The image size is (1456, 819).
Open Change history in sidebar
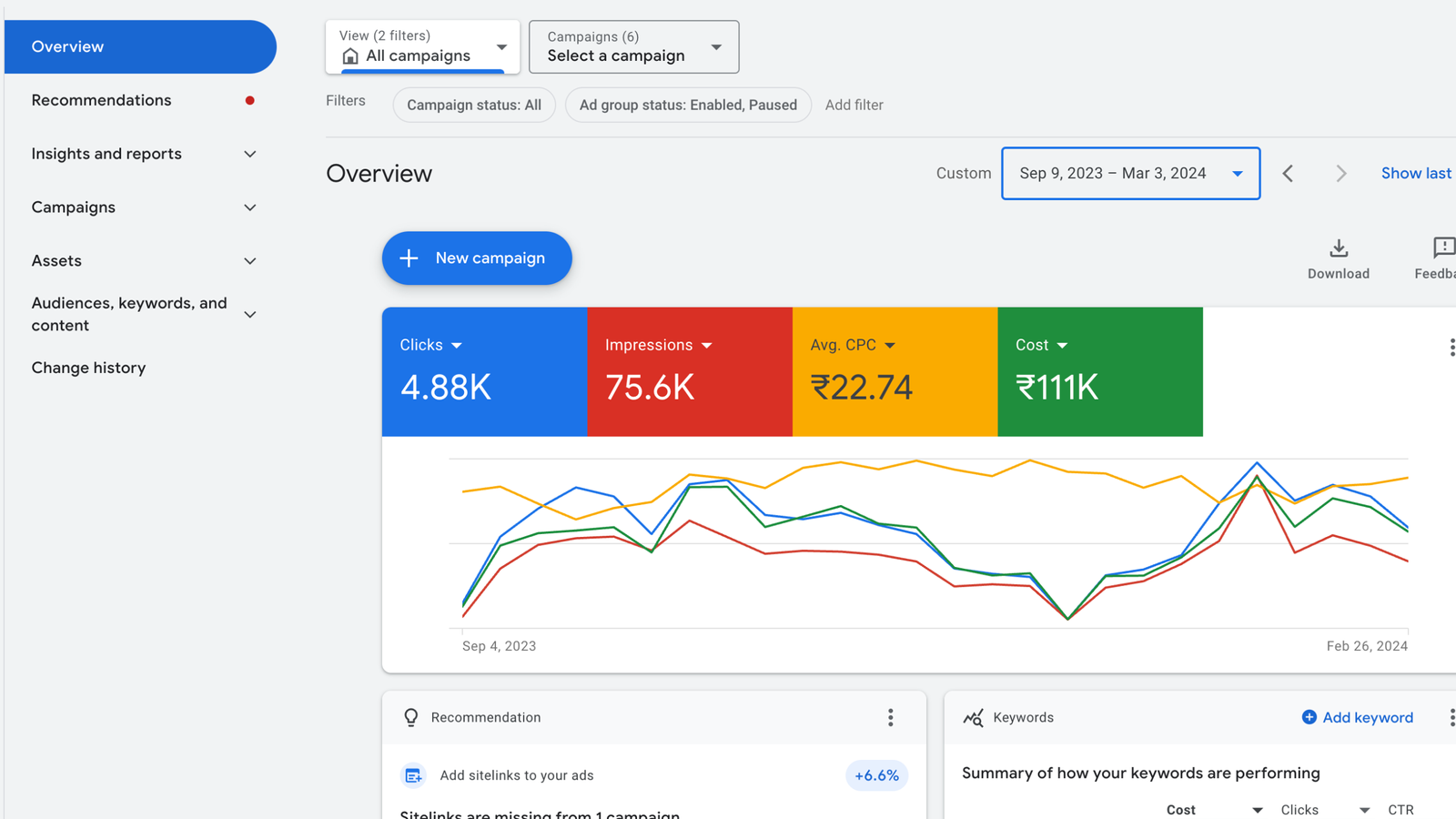tap(88, 368)
